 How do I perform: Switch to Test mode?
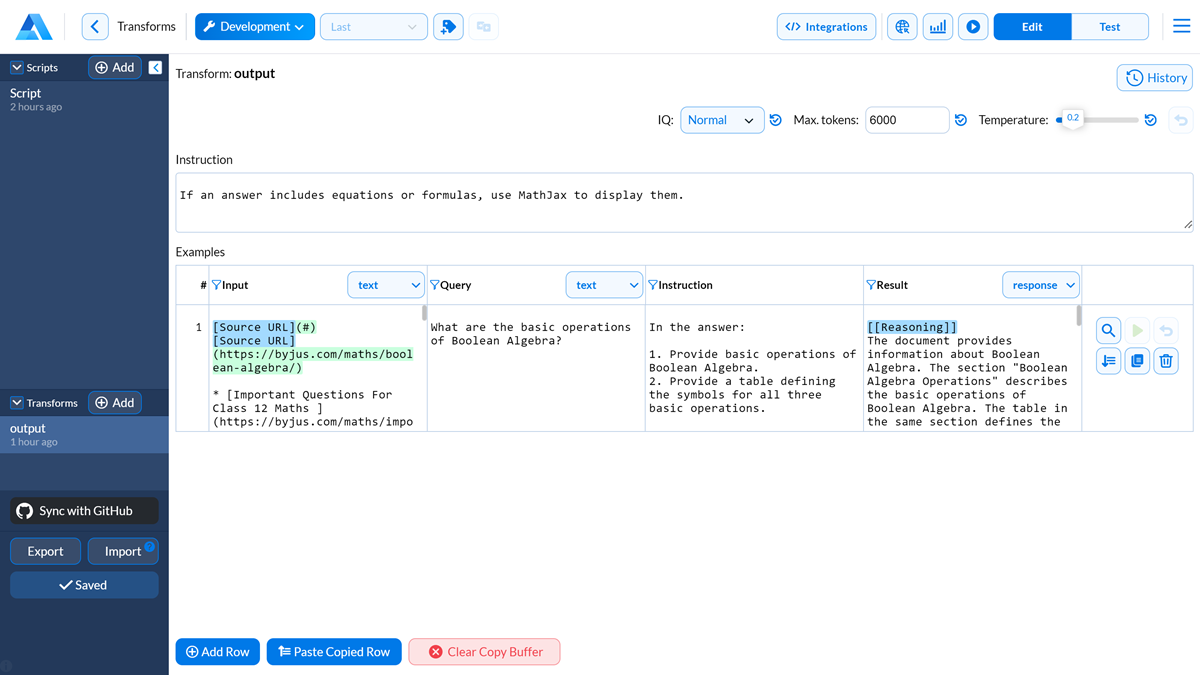coord(1109,27)
